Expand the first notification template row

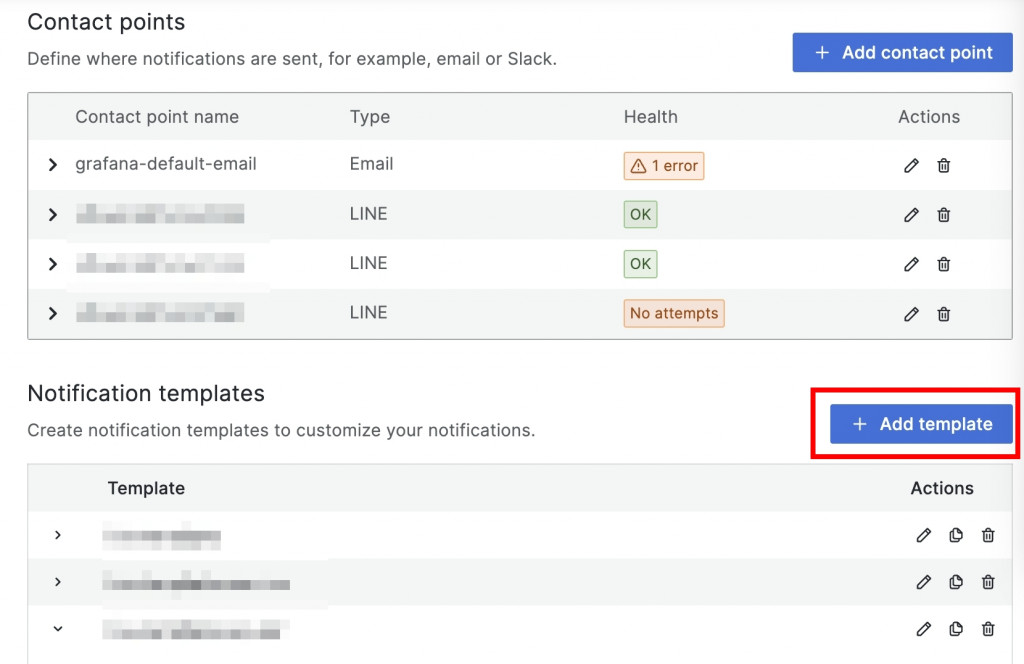point(58,535)
